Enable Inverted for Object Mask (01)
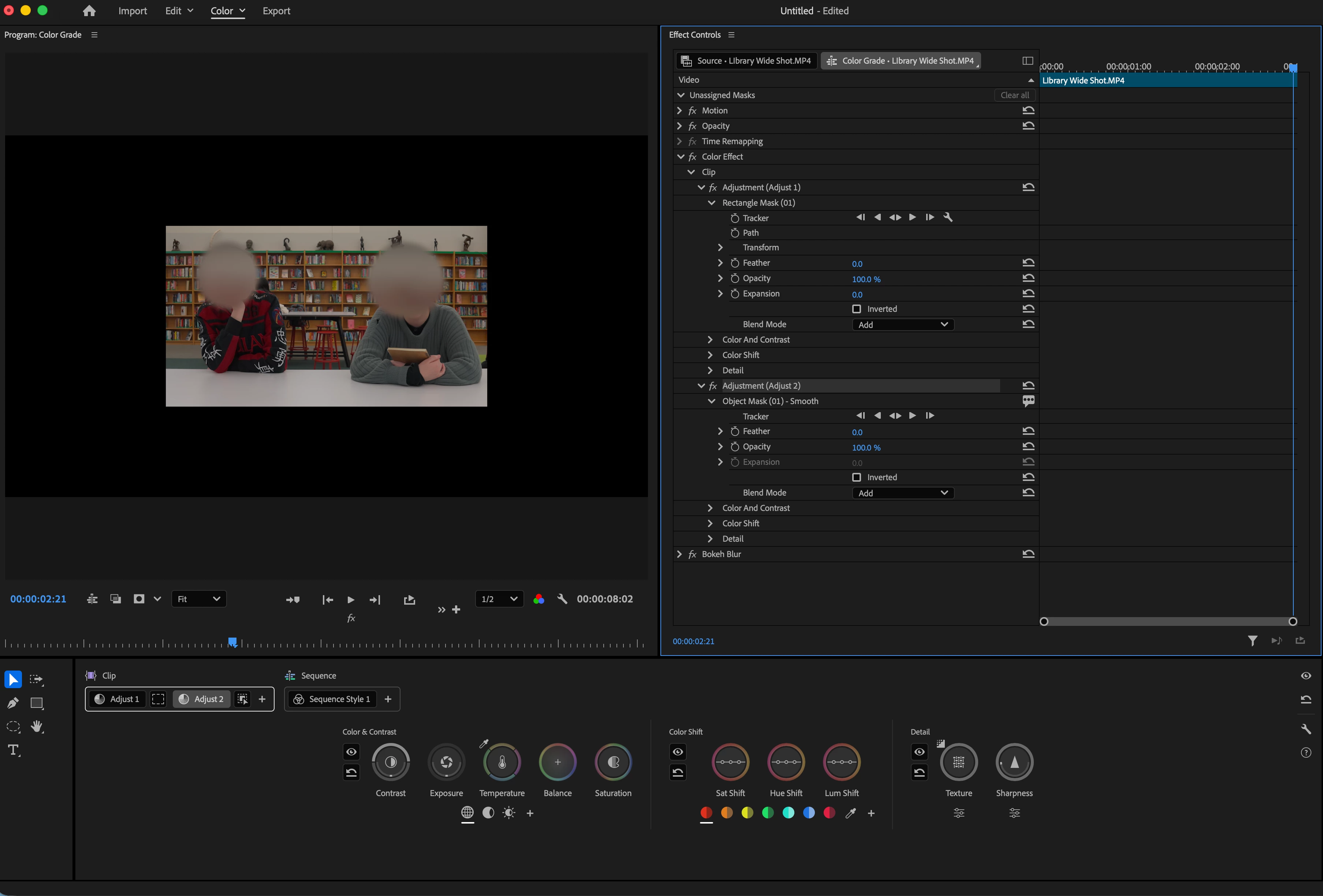This screenshot has height=896, width=1323. pos(857,478)
